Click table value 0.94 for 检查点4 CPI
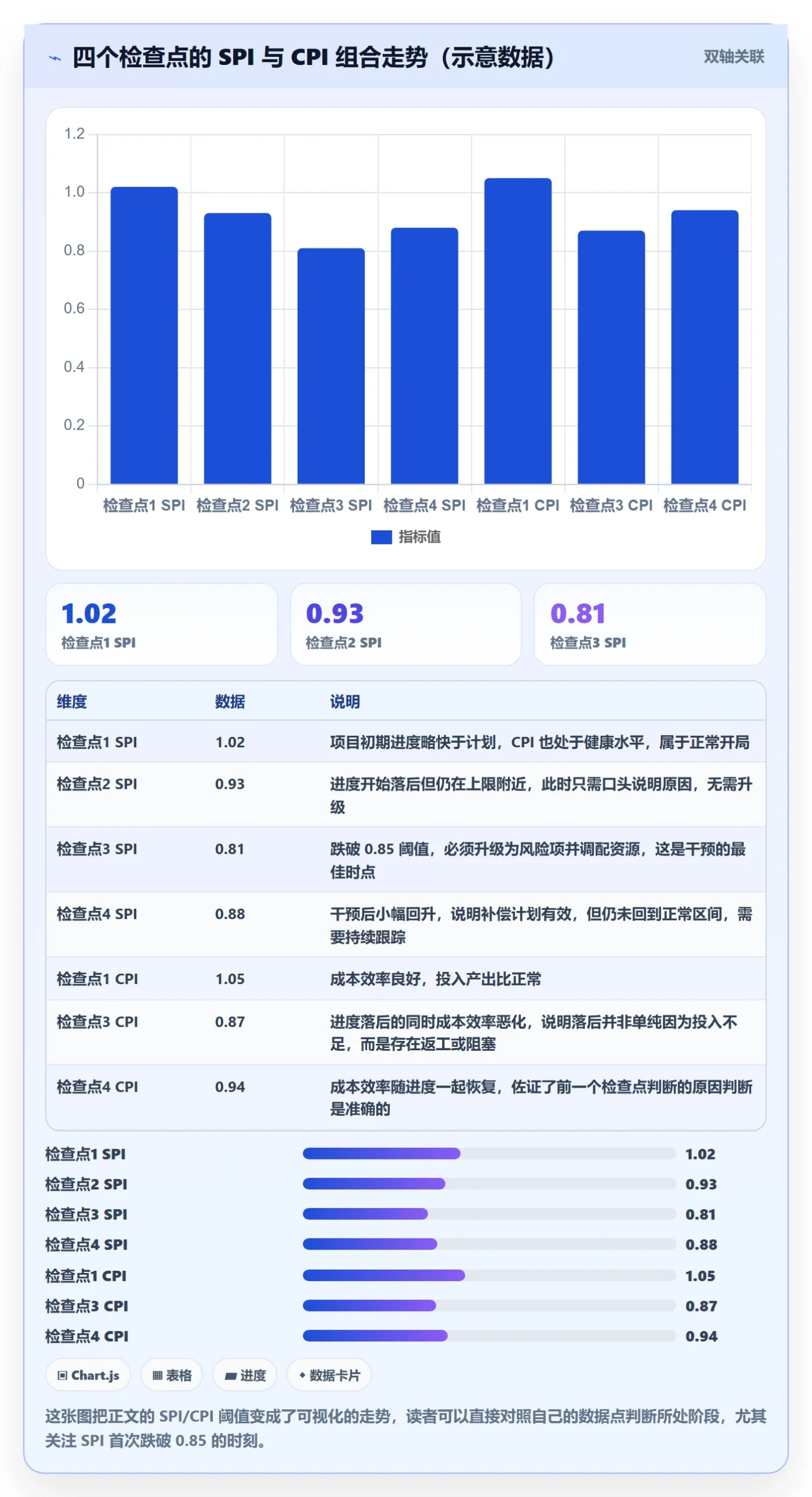The height and width of the screenshot is (1497, 812). pyautogui.click(x=230, y=1086)
